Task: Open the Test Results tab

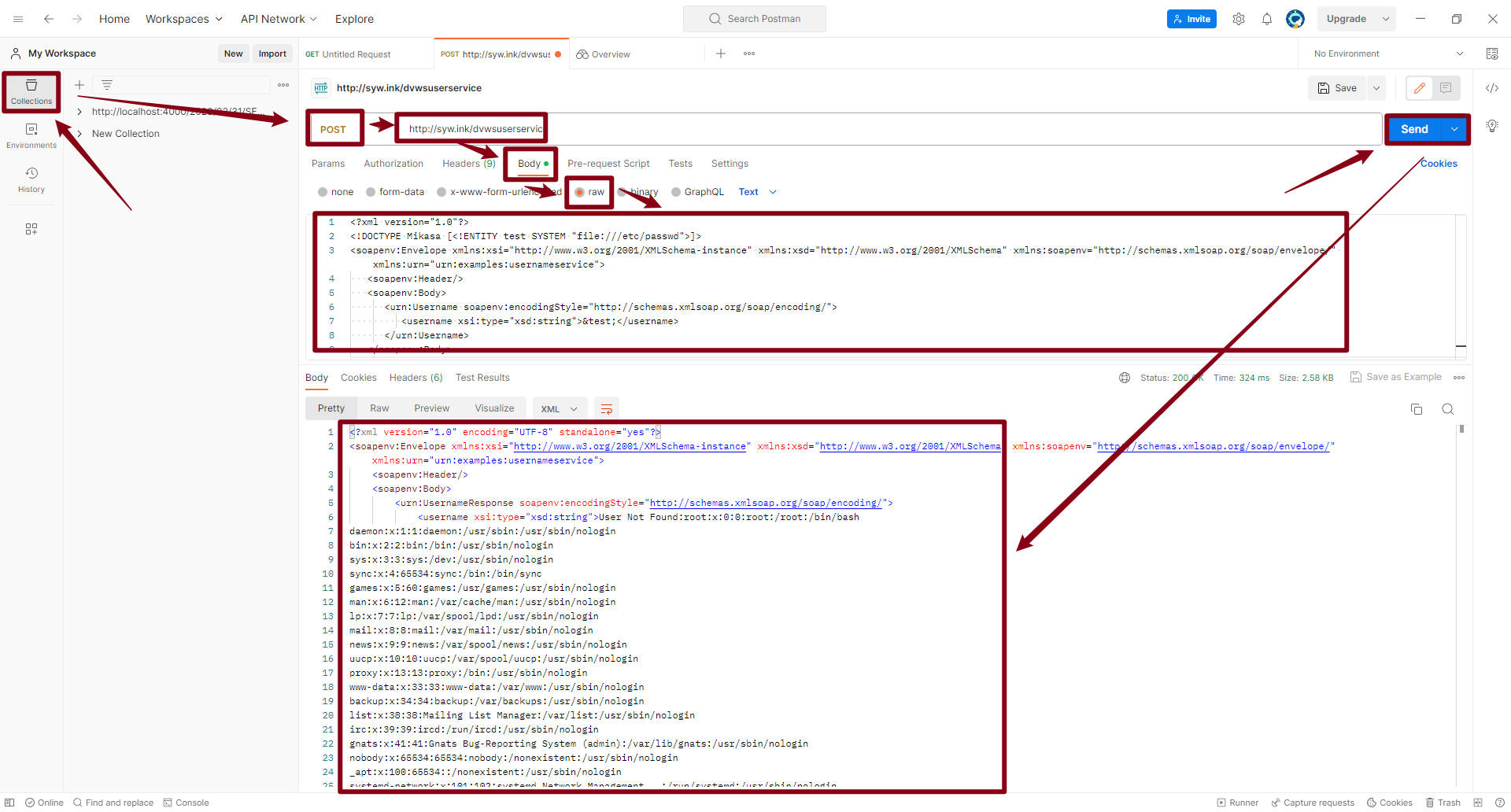Action: pyautogui.click(x=482, y=378)
